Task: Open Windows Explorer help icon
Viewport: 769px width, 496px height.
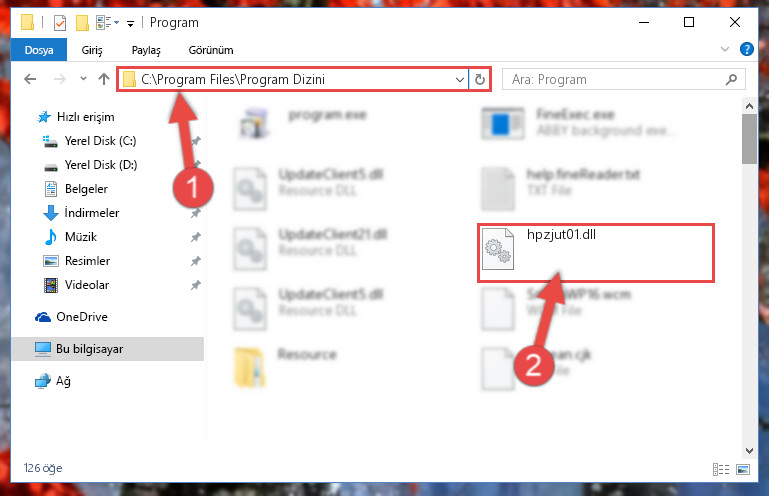Action: 746,50
